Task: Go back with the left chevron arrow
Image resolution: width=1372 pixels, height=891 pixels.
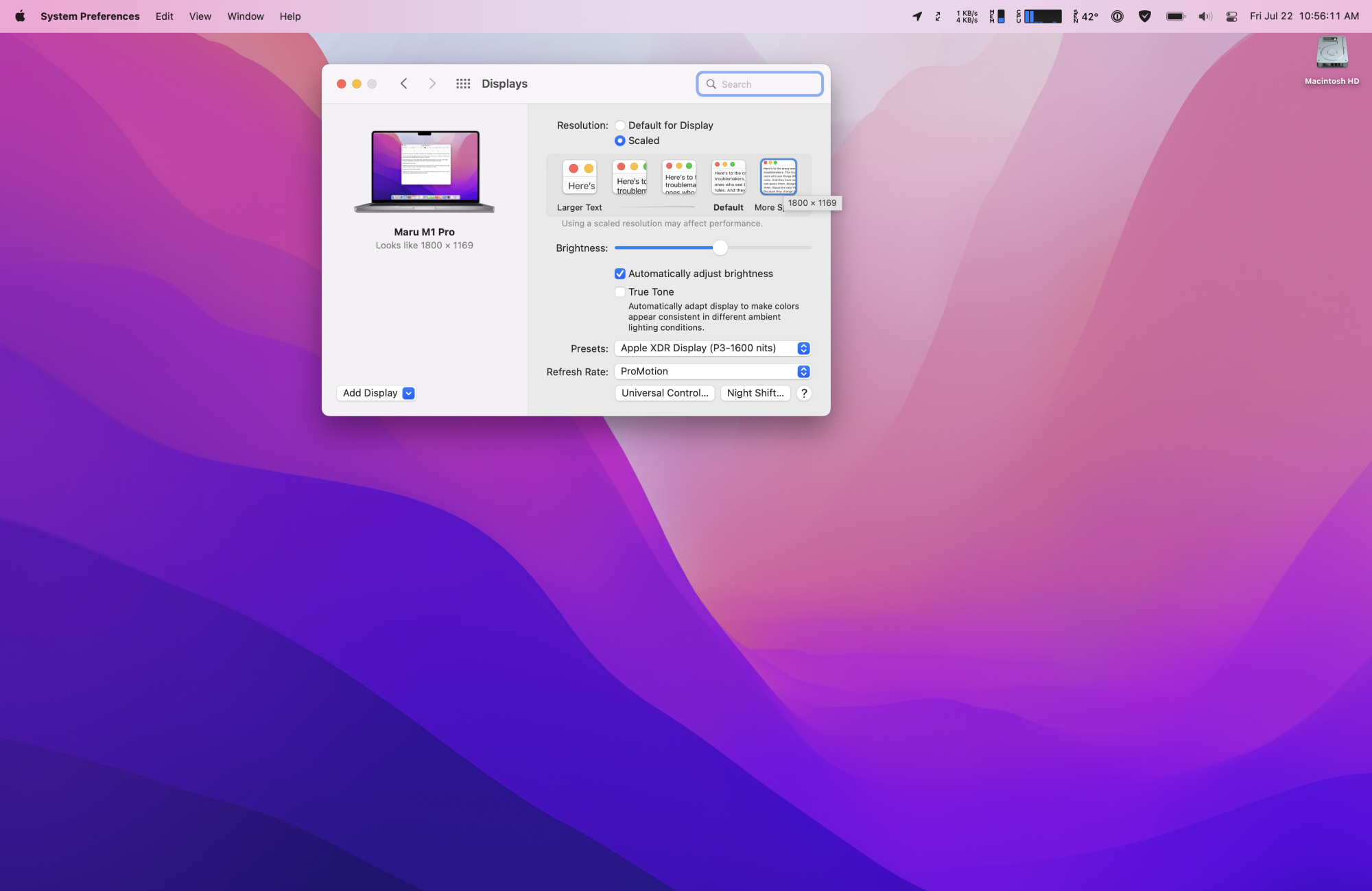Action: click(x=404, y=84)
